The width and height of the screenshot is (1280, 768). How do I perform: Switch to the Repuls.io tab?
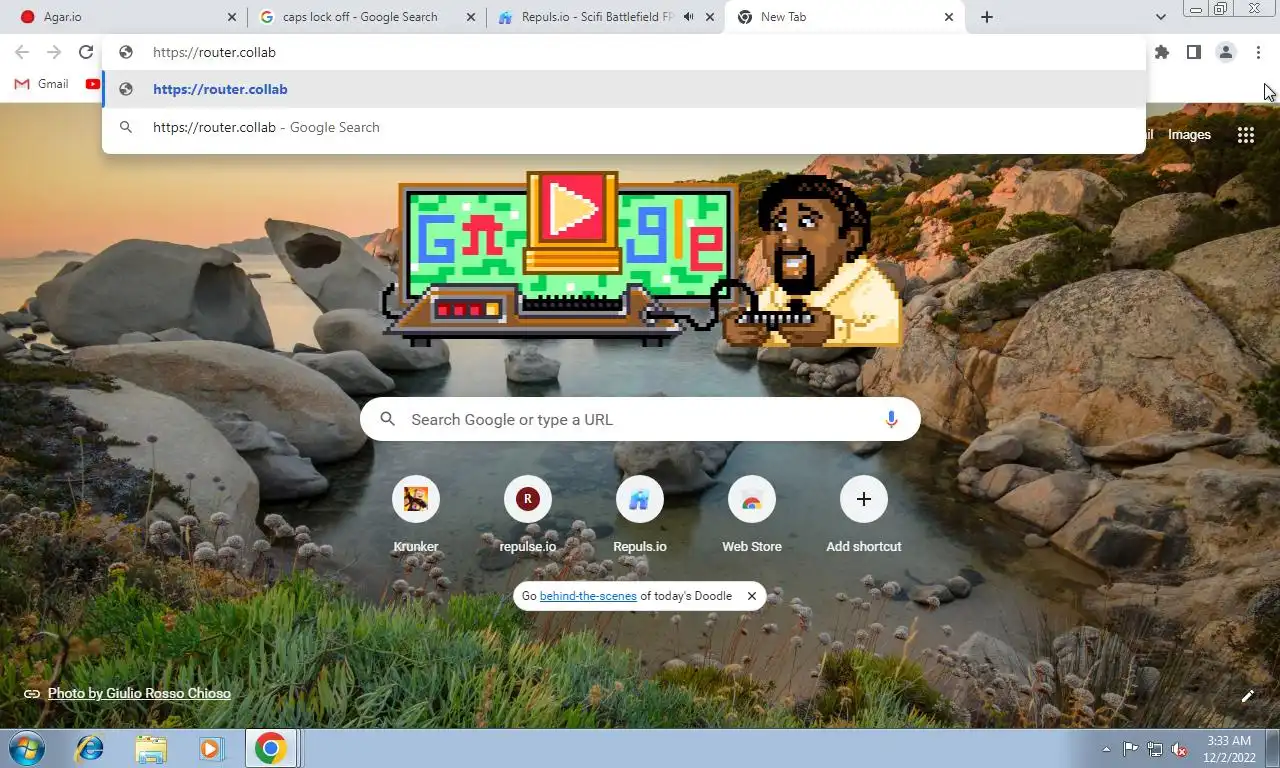pos(604,17)
